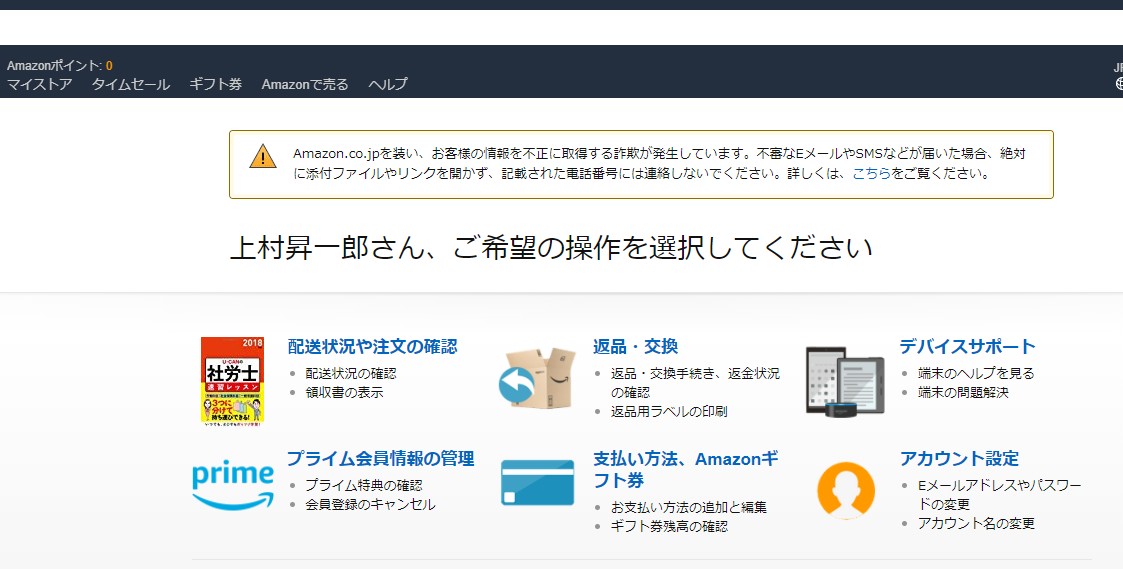1123x569 pixels.
Task: Select ギフト券 in the navigation bar
Action: click(216, 84)
